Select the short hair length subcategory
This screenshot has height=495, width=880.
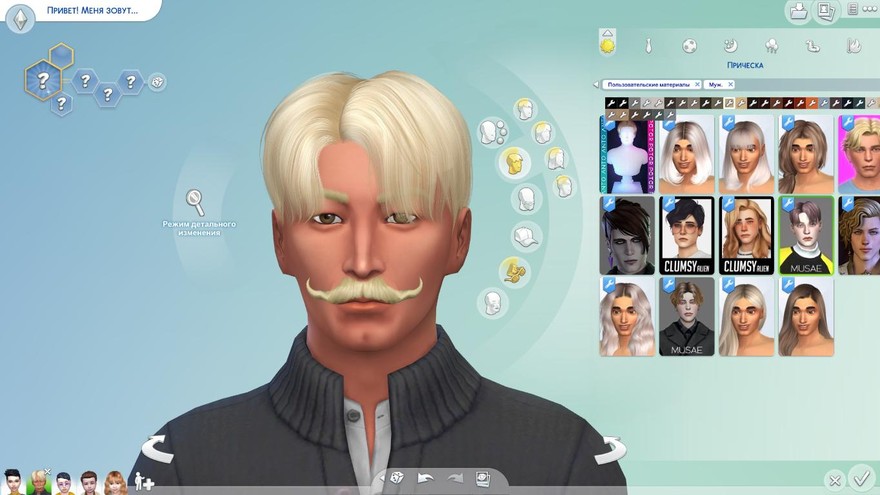pos(525,109)
